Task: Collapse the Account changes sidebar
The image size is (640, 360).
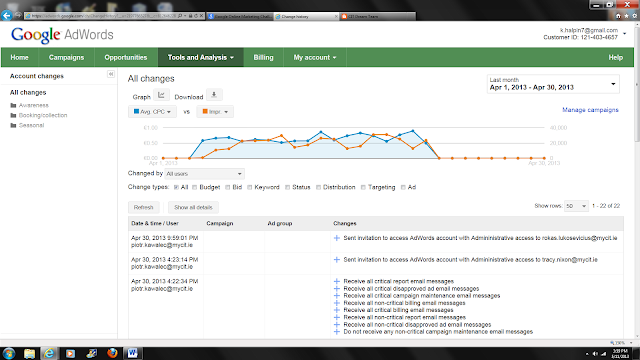Action: point(111,74)
